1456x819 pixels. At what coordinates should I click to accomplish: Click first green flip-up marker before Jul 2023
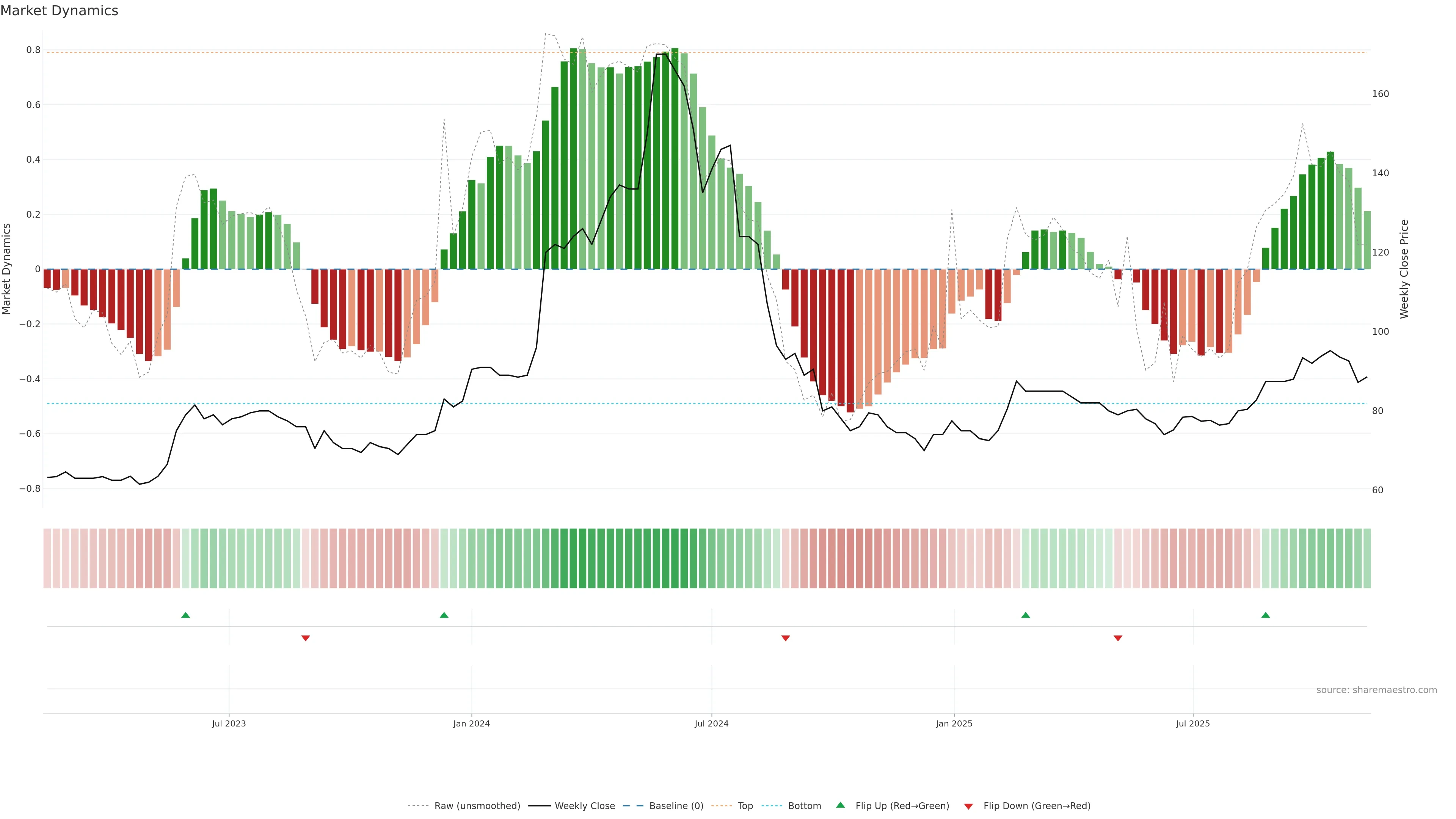point(185,615)
